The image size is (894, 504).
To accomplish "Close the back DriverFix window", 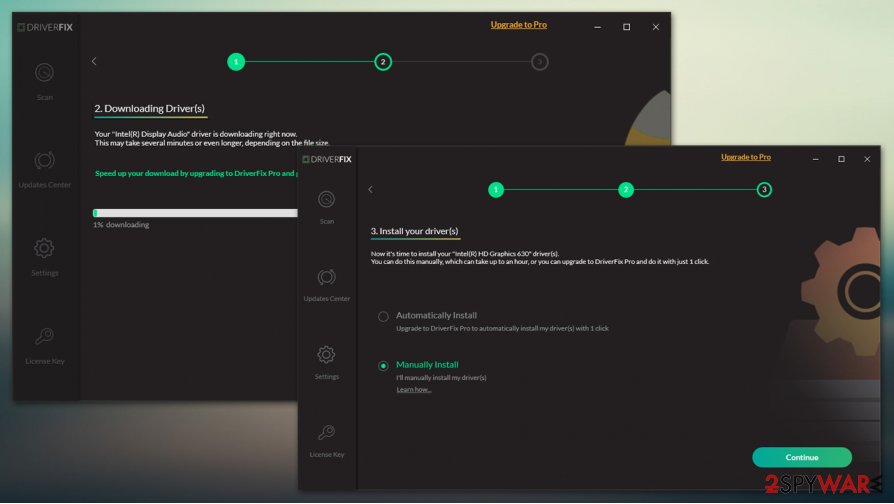I will (656, 27).
